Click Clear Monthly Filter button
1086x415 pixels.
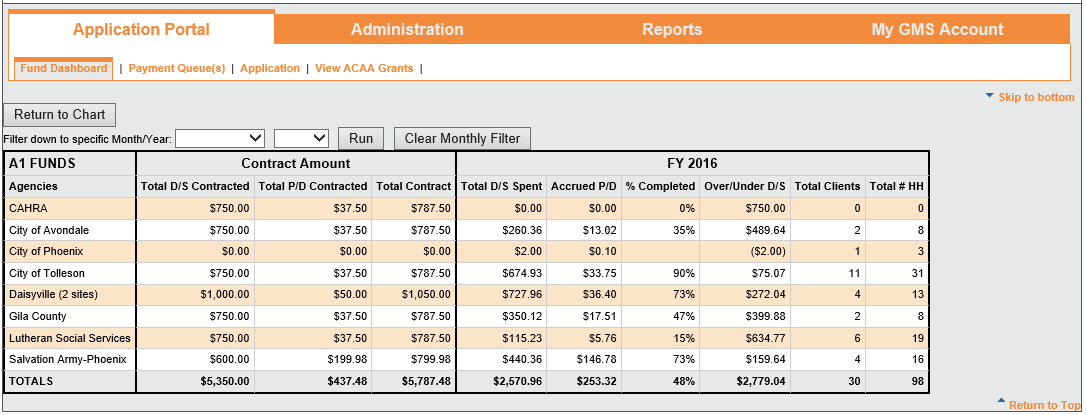coord(462,138)
